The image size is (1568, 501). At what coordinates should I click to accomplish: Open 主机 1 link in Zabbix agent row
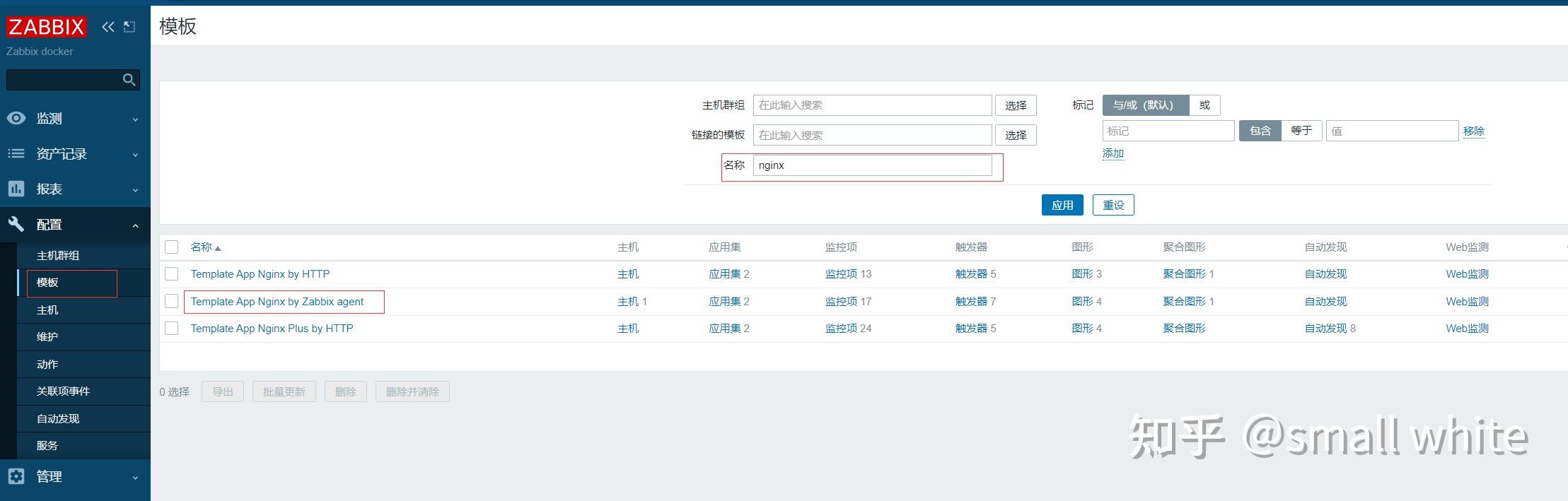(628, 302)
